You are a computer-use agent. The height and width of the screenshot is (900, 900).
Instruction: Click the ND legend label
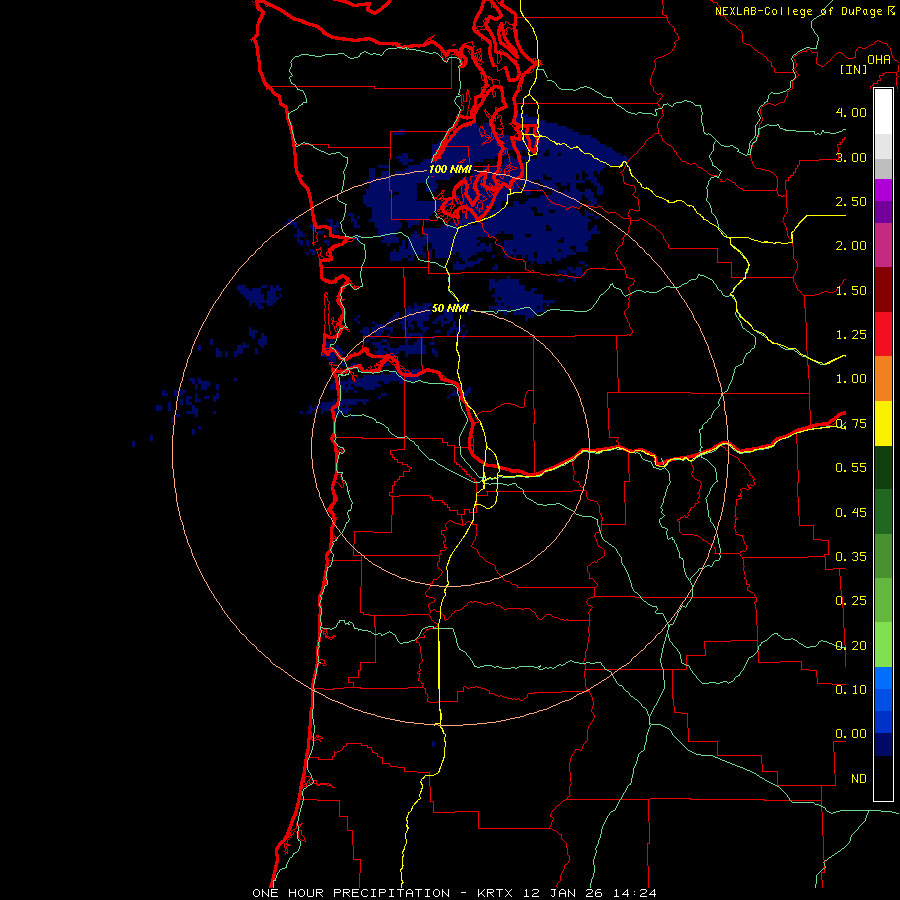(x=859, y=779)
